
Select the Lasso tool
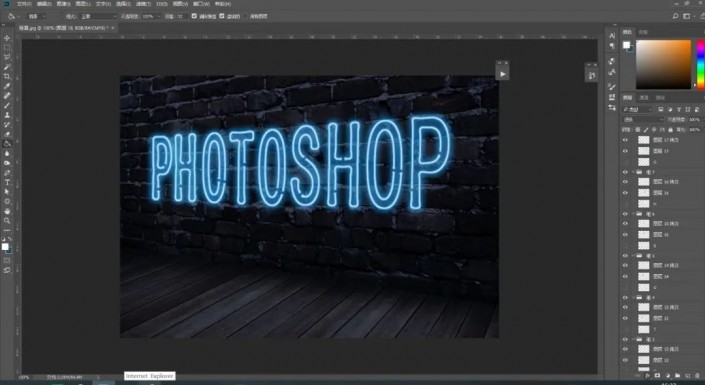tap(7, 57)
